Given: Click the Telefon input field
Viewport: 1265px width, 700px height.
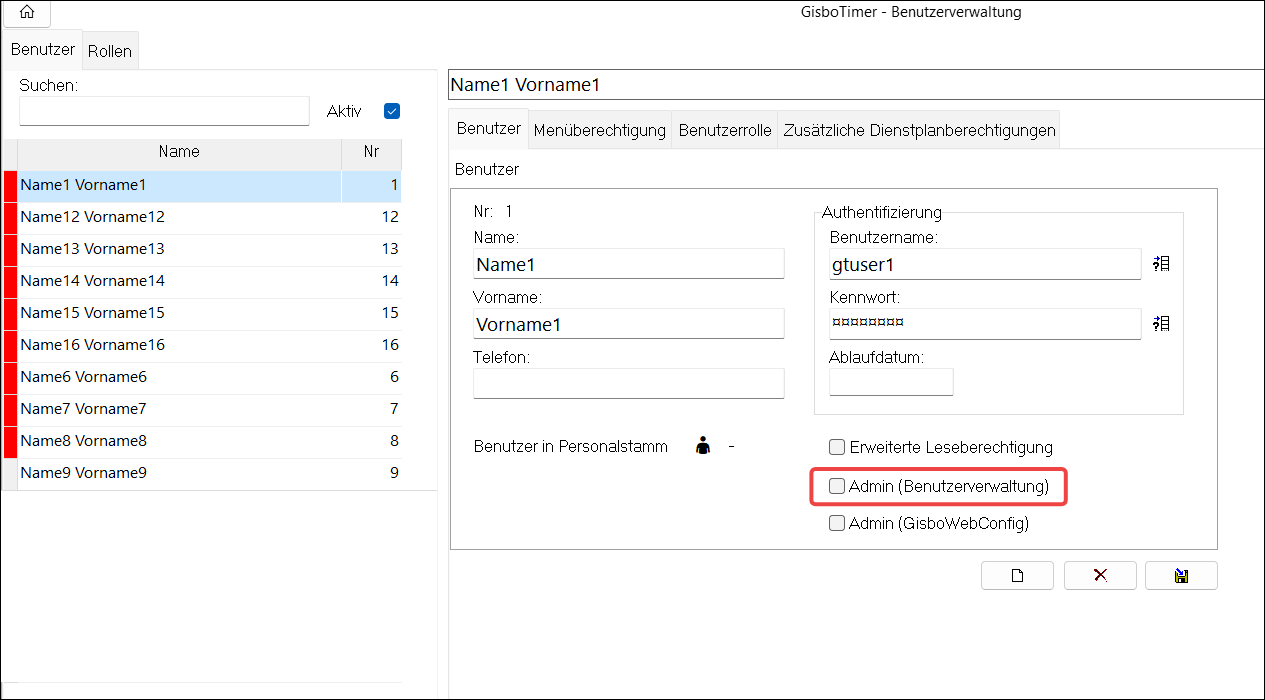Looking at the screenshot, I should pos(629,383).
